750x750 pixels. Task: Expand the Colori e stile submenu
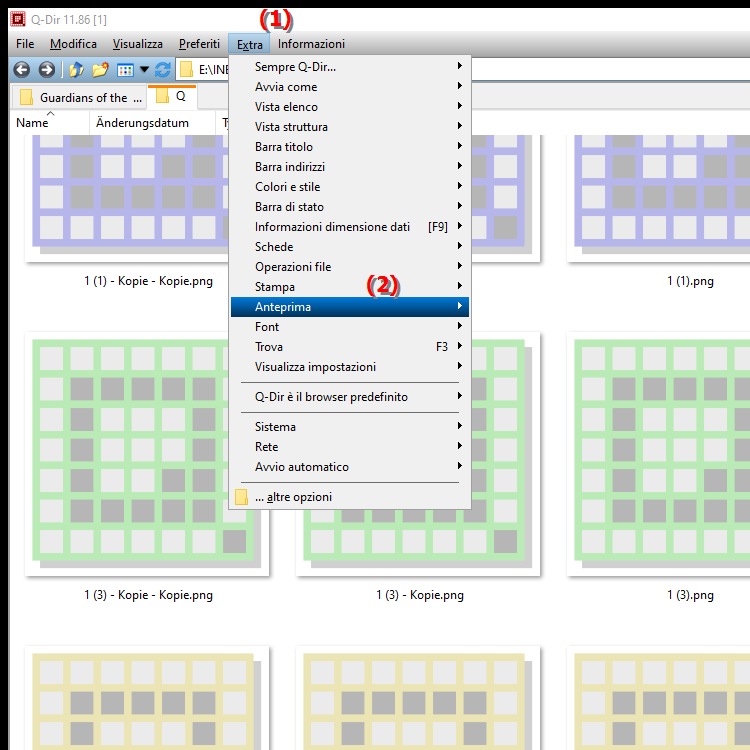pos(350,187)
